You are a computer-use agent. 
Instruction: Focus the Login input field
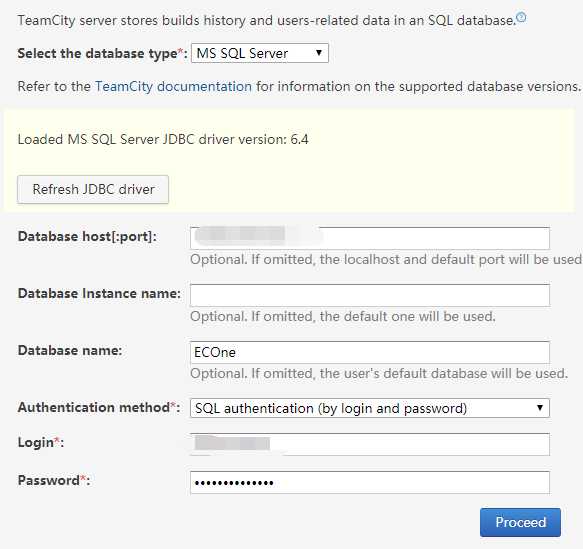click(x=370, y=444)
